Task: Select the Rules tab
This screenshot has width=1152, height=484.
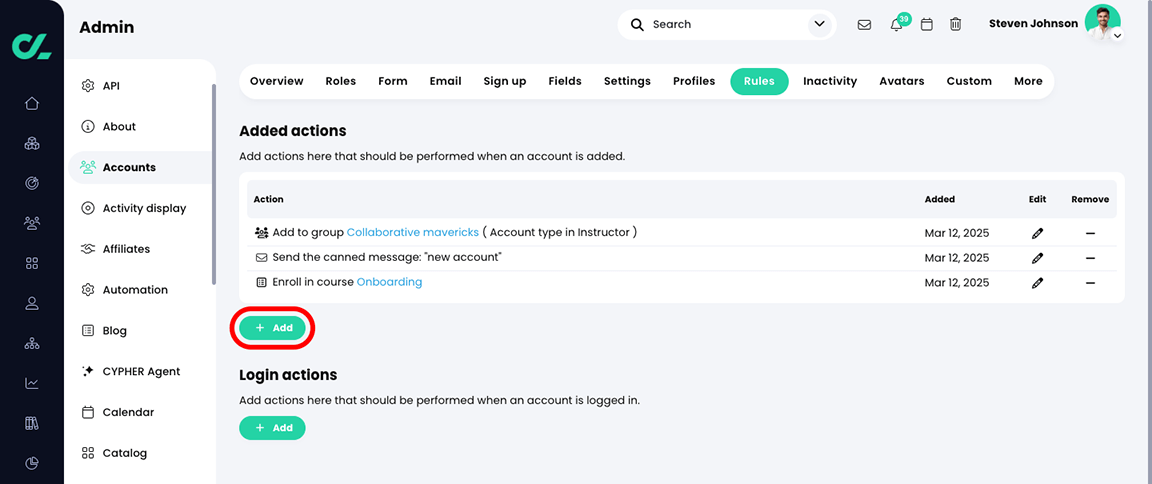Action: [759, 82]
